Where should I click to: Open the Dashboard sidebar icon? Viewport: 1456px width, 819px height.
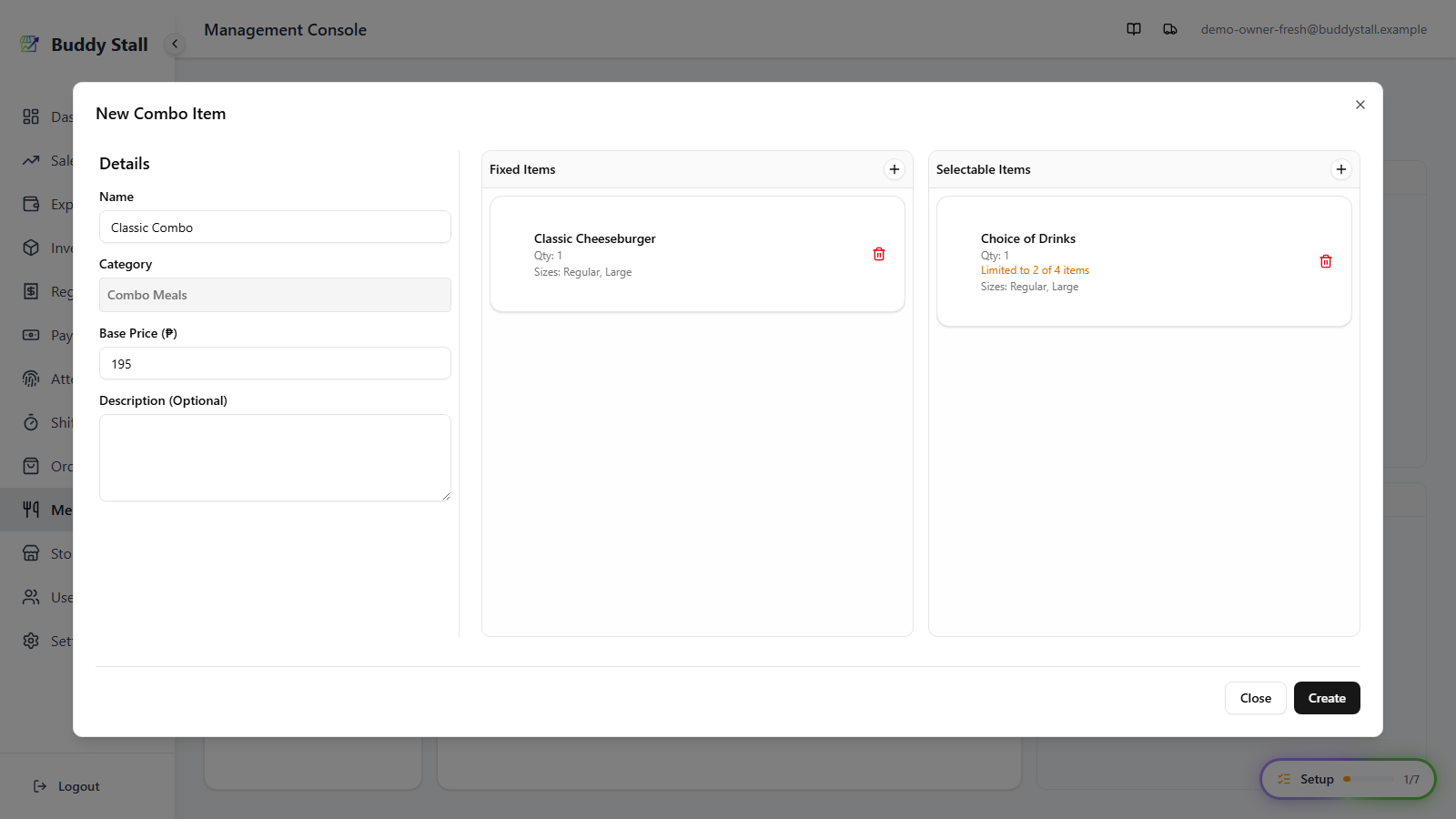click(x=31, y=116)
